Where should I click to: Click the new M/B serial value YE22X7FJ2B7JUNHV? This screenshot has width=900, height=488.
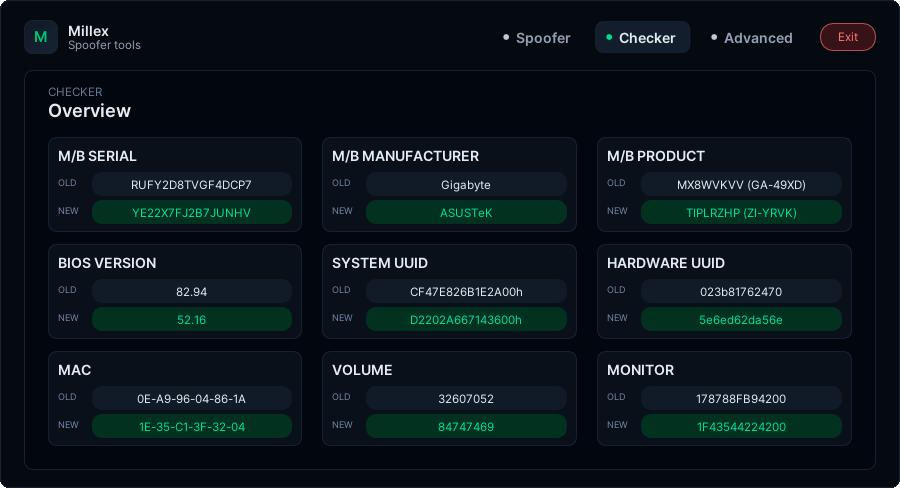tap(192, 212)
